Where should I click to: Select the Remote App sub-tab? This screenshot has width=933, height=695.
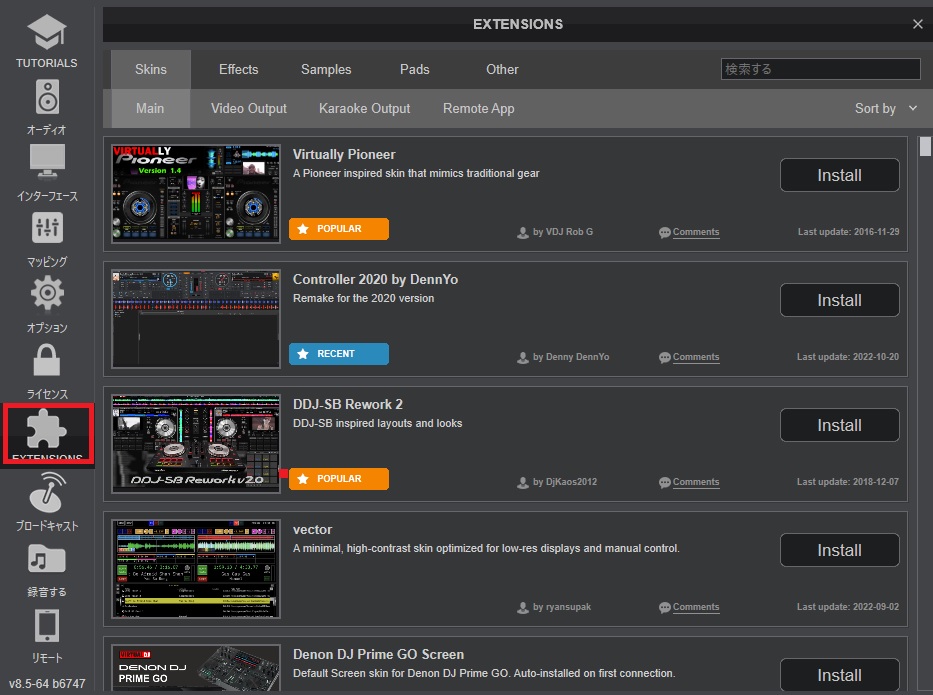[x=478, y=108]
